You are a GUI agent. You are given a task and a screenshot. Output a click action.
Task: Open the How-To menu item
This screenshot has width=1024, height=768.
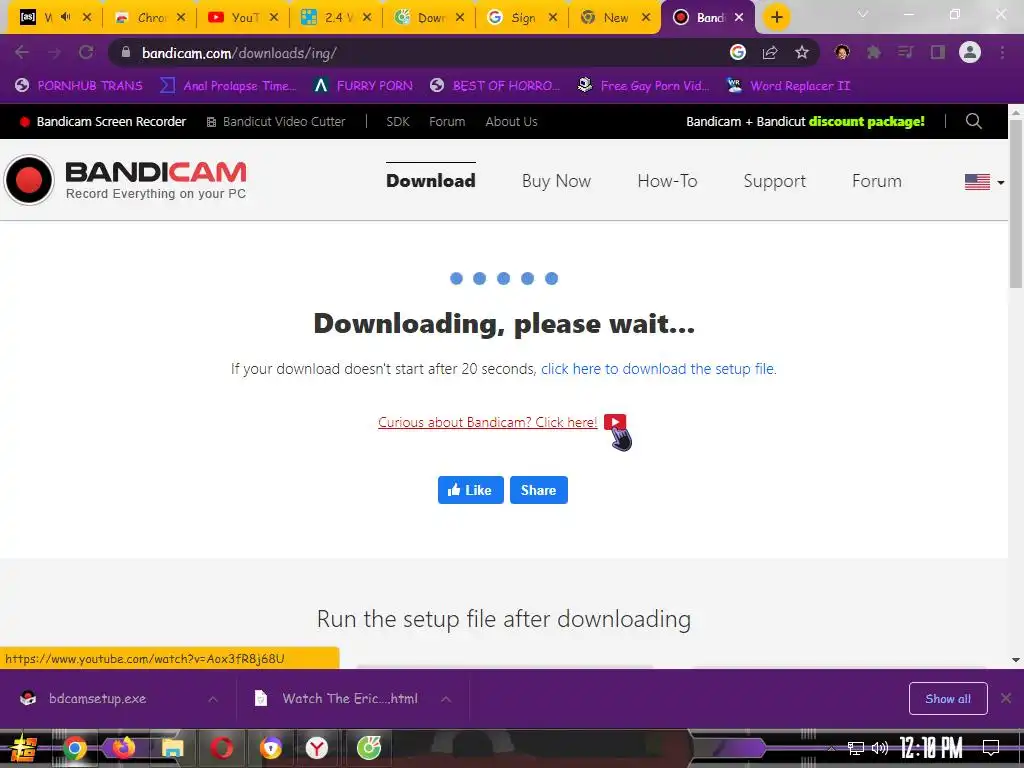pos(667,181)
